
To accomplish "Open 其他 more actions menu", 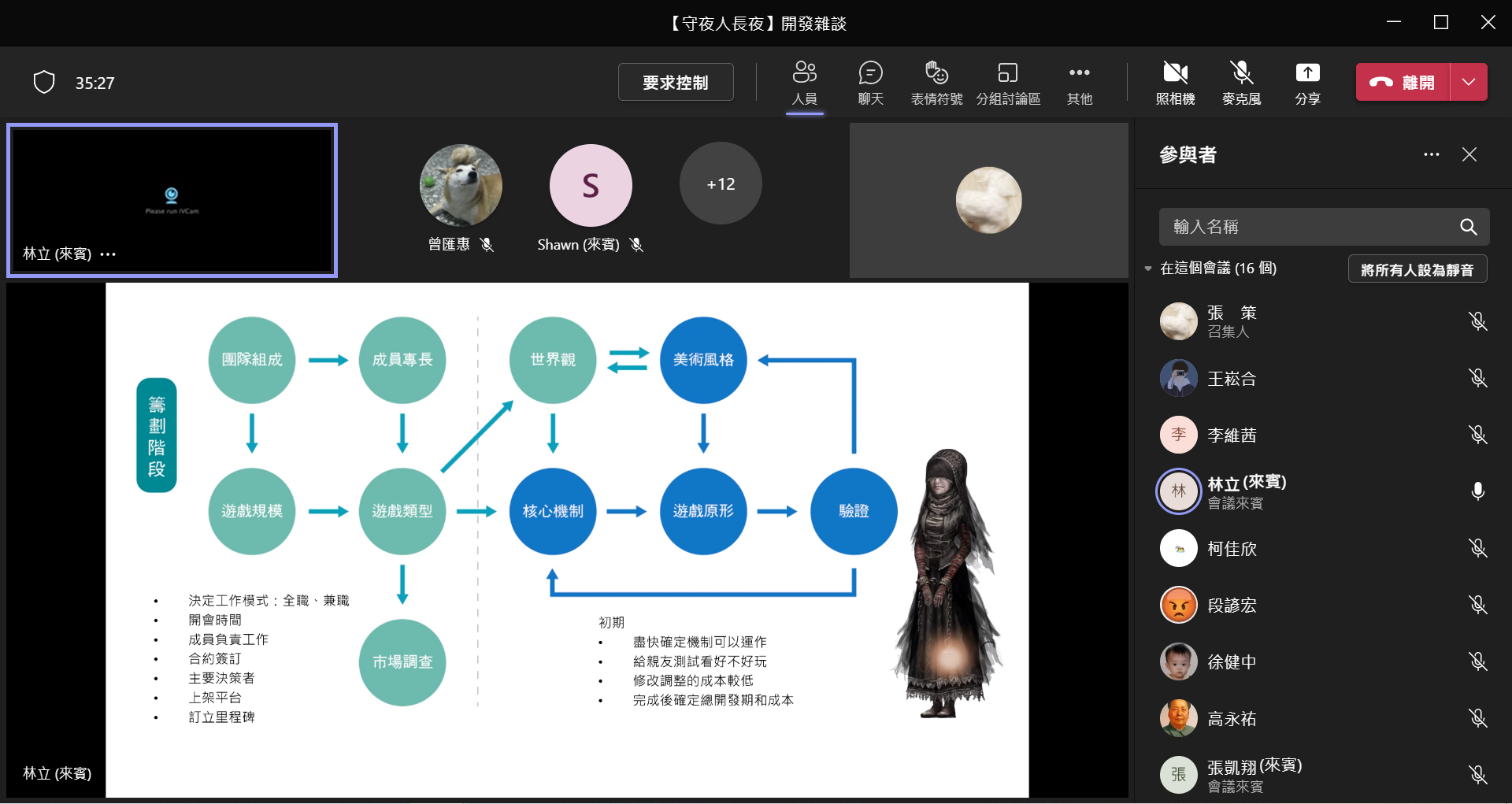I will (1079, 82).
